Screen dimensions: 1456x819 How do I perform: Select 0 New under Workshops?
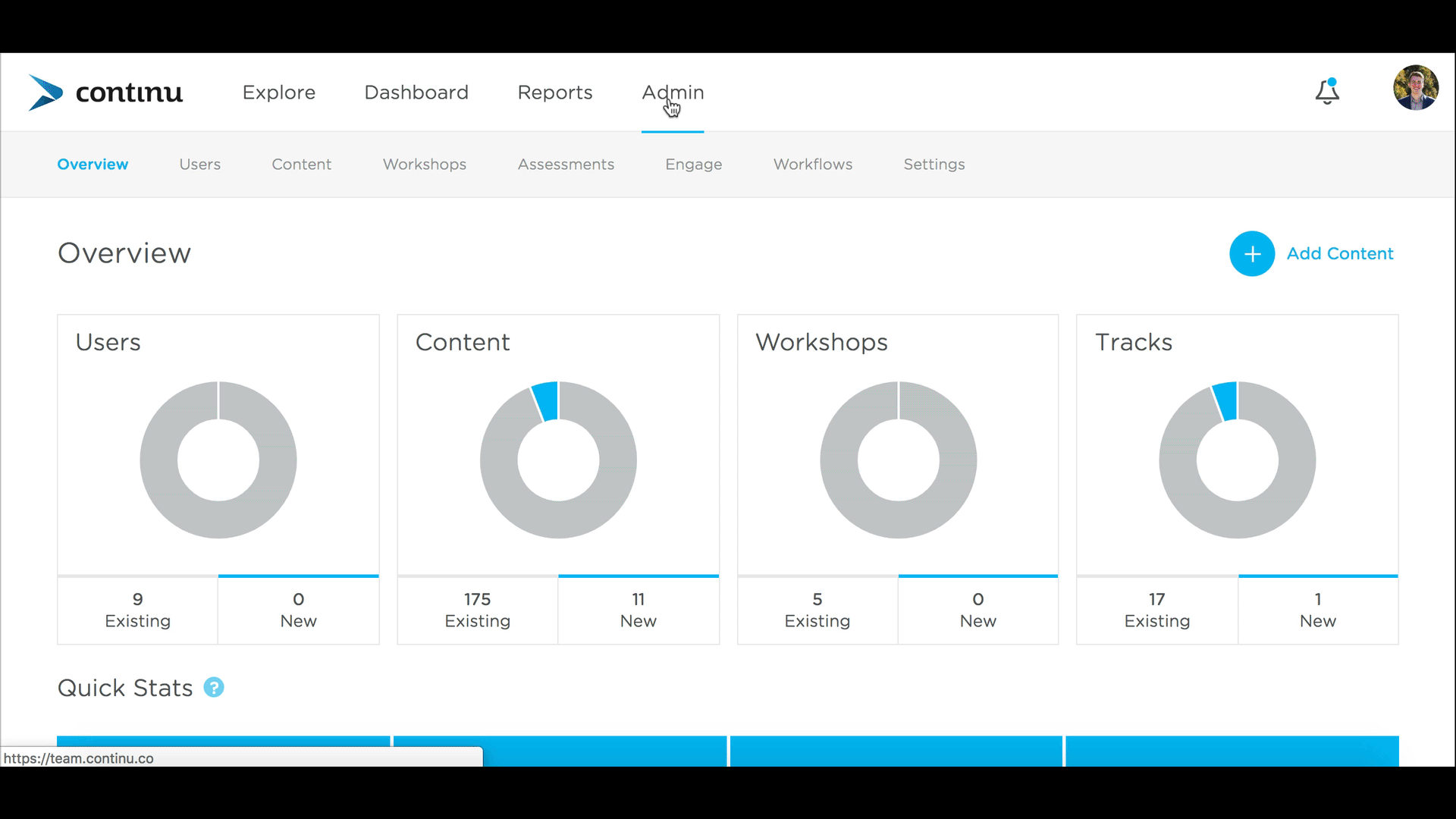[978, 610]
